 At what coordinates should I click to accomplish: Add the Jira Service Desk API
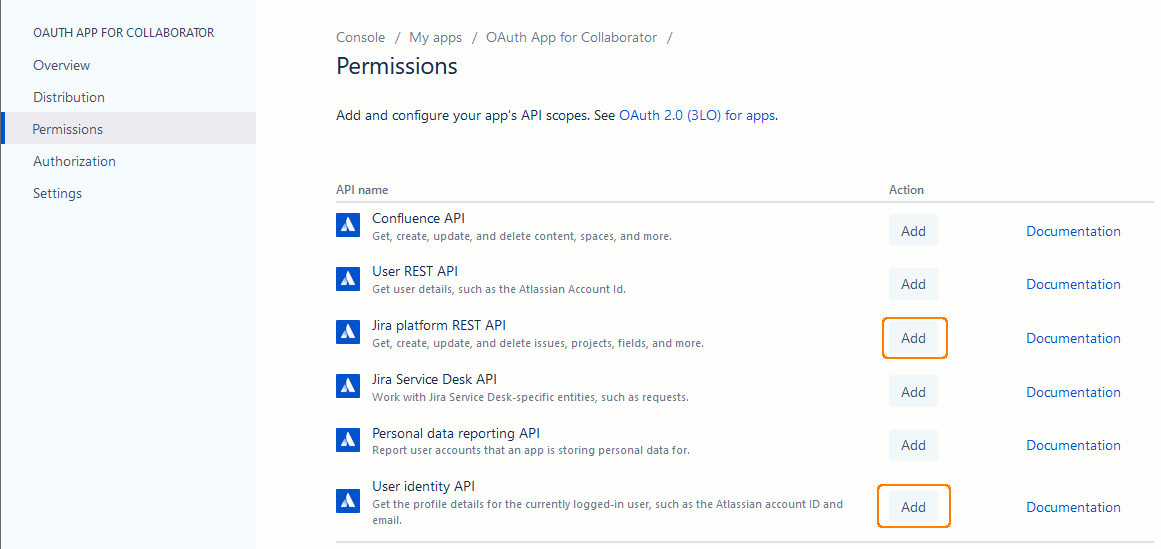pos(913,392)
